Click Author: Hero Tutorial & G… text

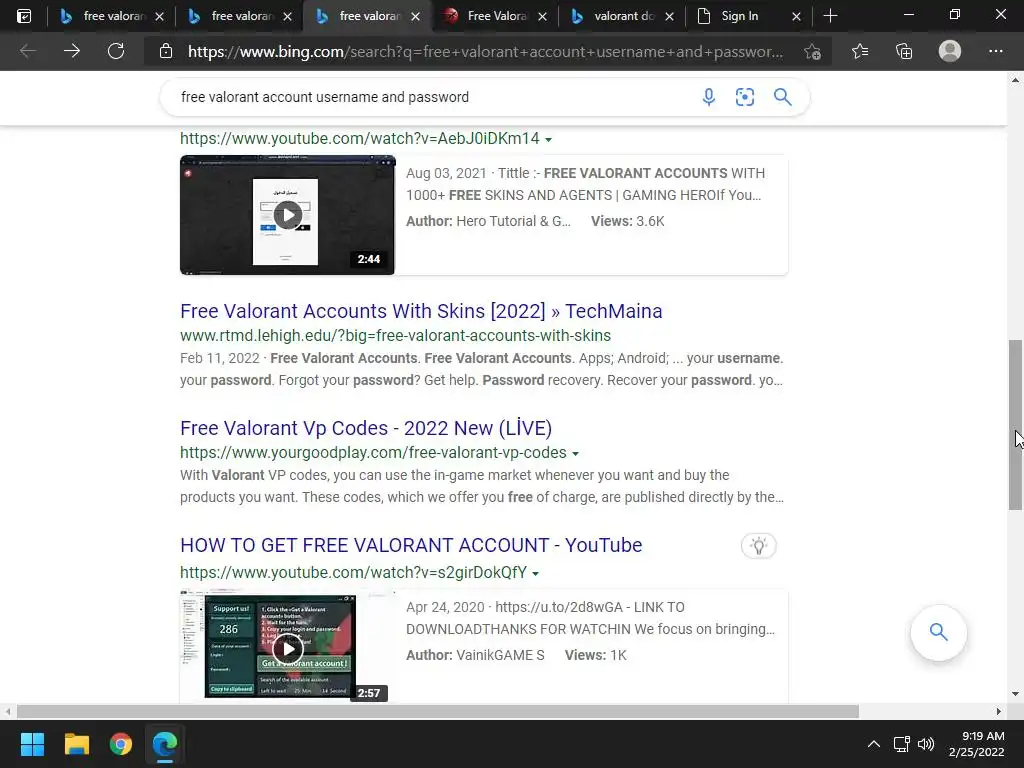coord(488,221)
